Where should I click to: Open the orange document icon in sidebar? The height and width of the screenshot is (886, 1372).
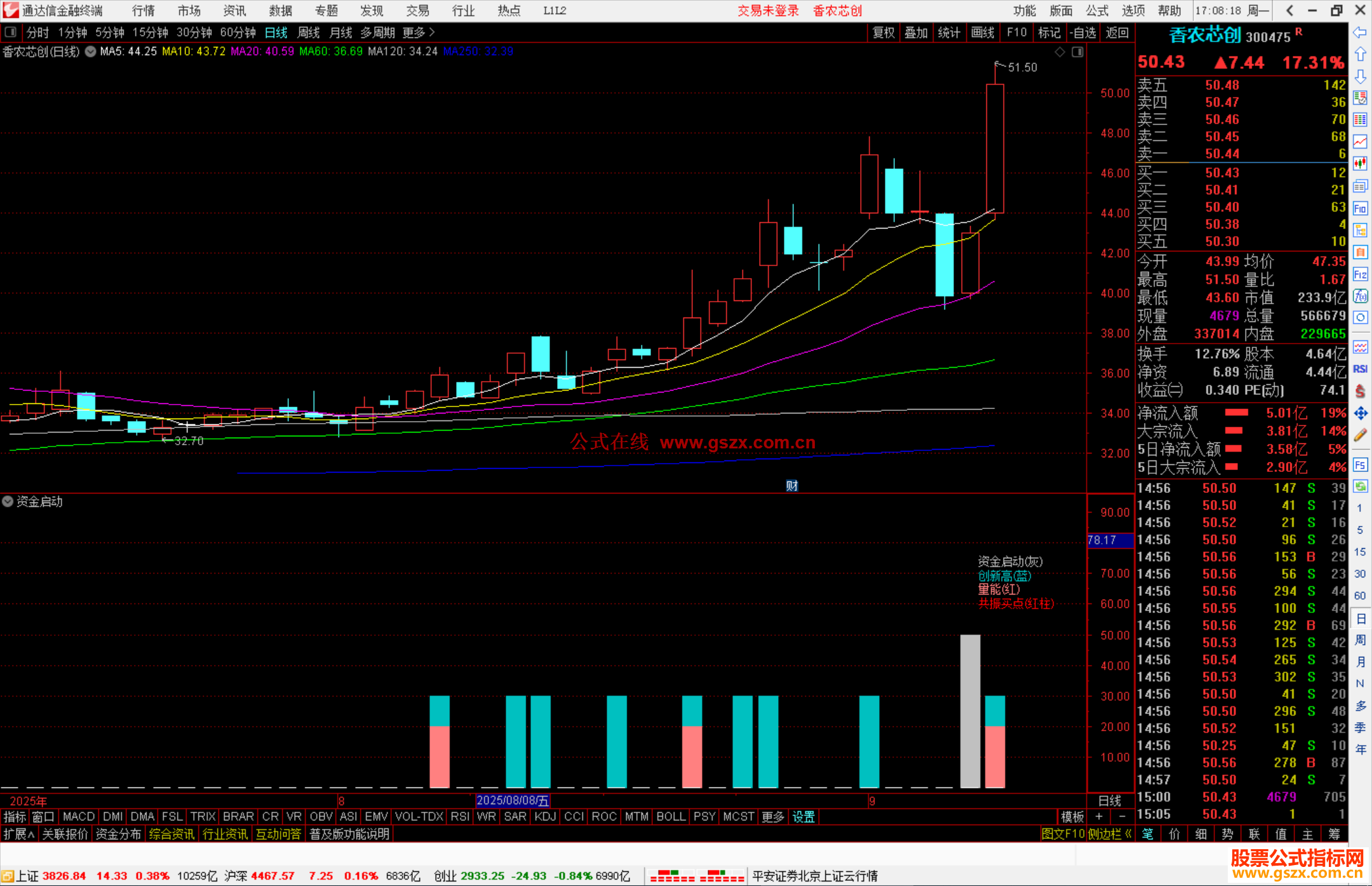1360,252
